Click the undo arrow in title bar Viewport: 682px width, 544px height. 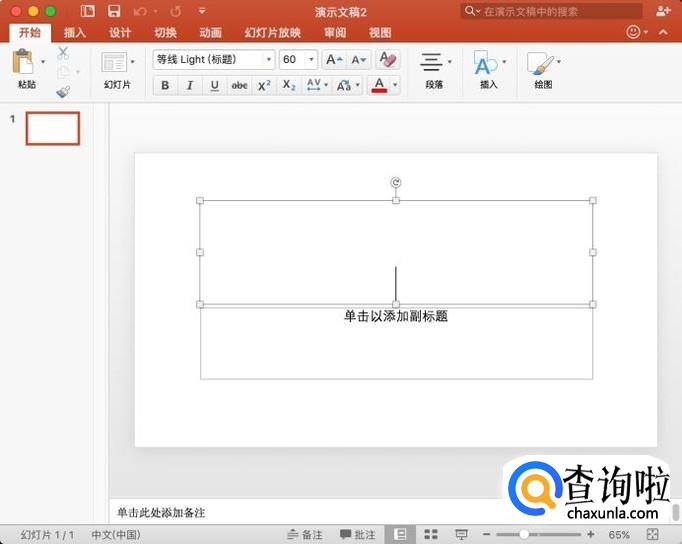click(x=140, y=11)
